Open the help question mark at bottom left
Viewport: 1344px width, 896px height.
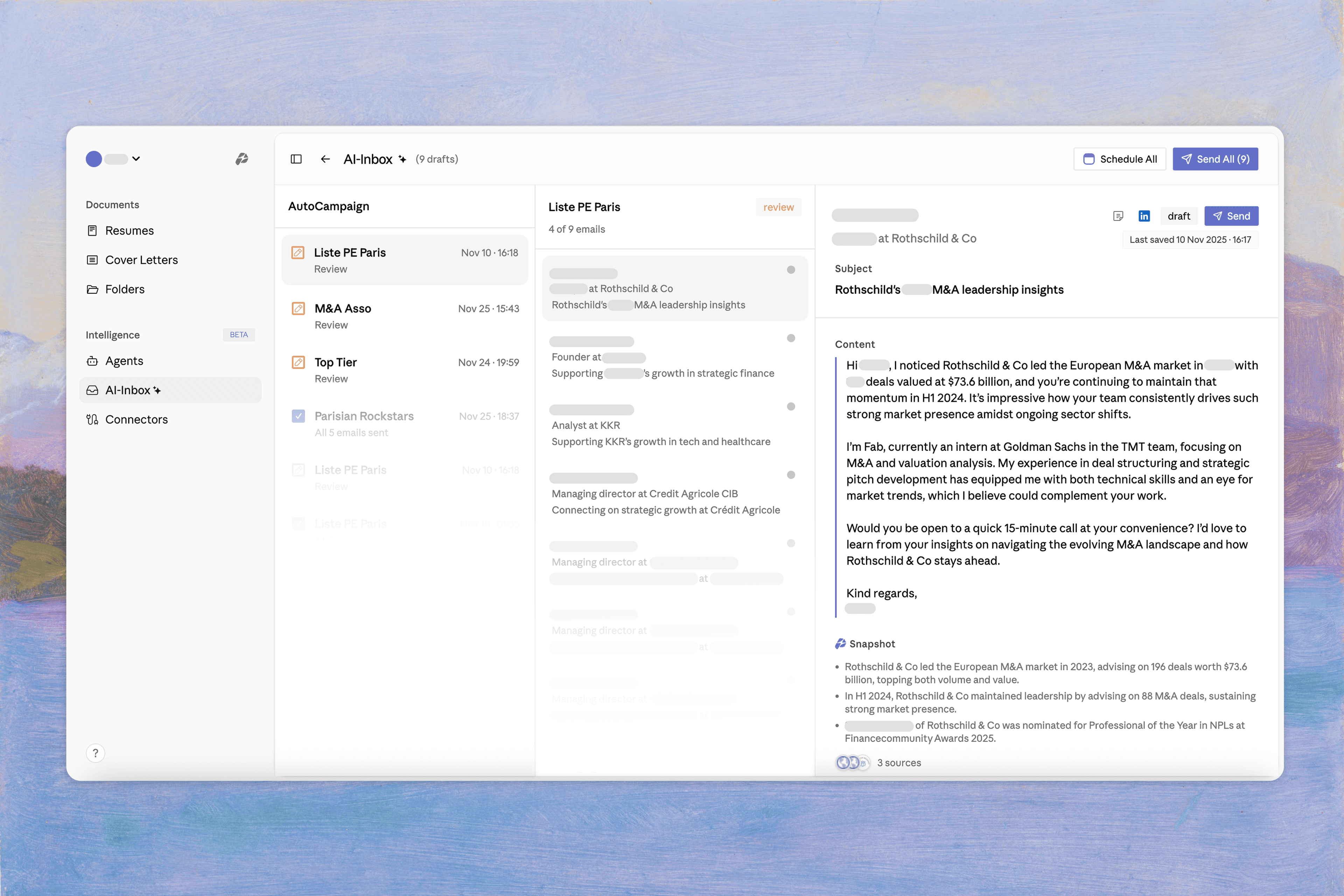point(96,752)
